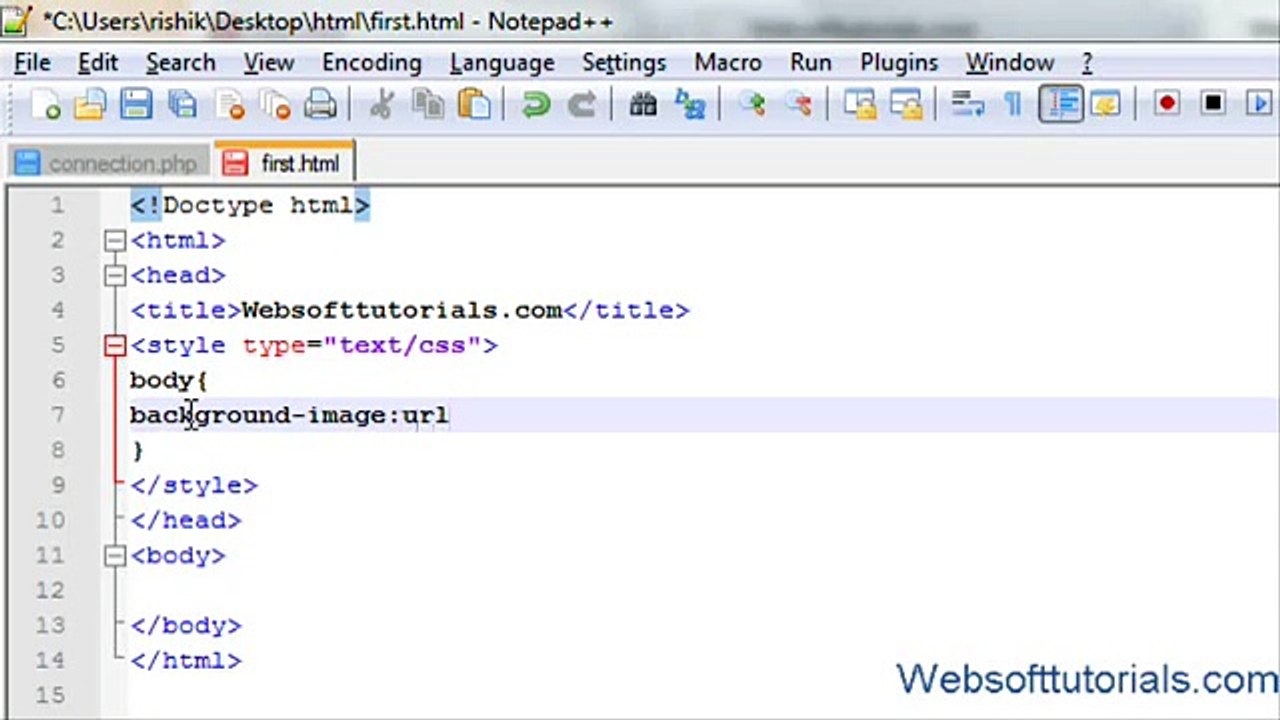
Task: Open the Search menu
Action: point(180,62)
